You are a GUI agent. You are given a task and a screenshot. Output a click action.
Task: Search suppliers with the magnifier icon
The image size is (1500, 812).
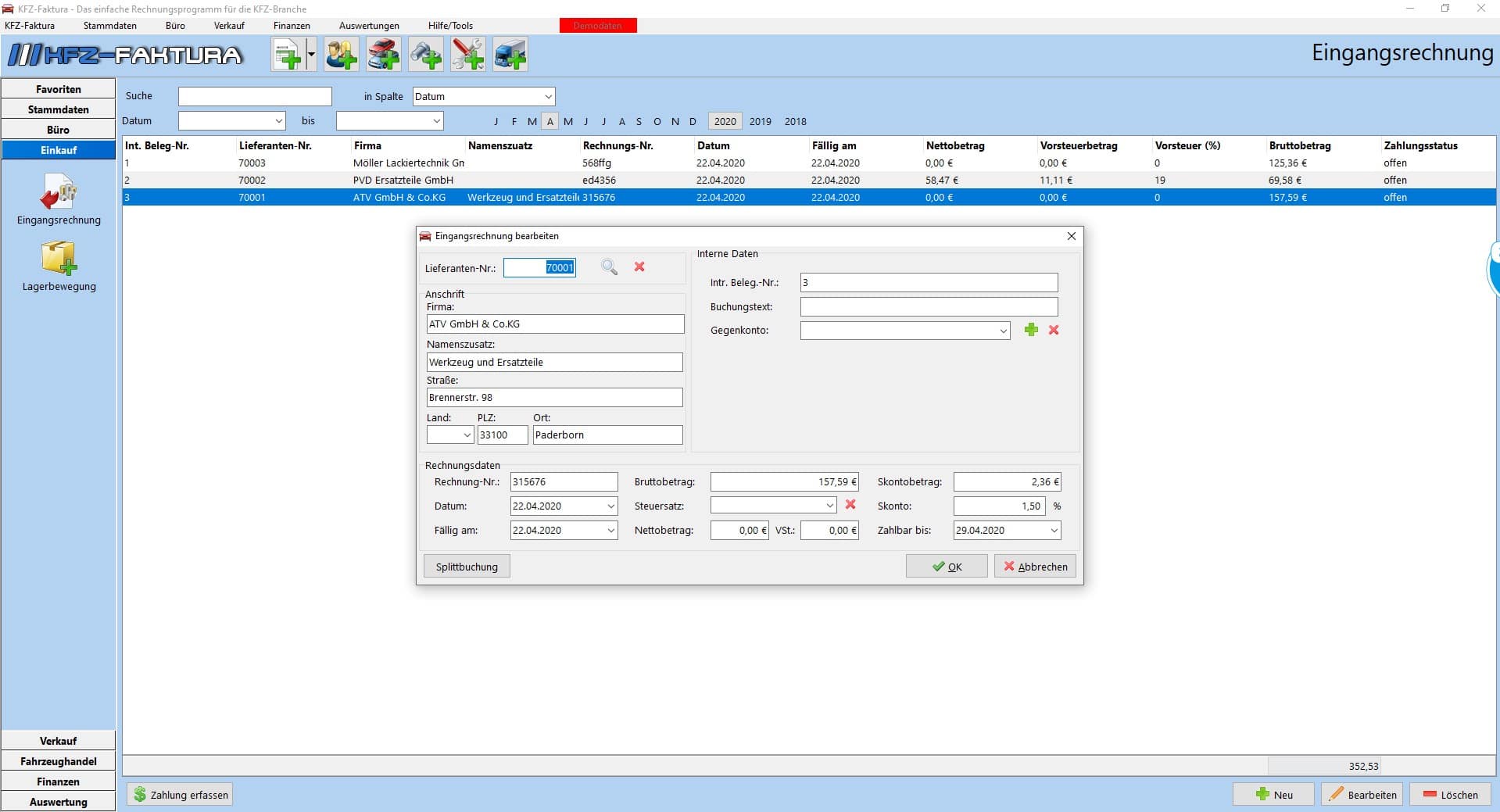pyautogui.click(x=610, y=267)
